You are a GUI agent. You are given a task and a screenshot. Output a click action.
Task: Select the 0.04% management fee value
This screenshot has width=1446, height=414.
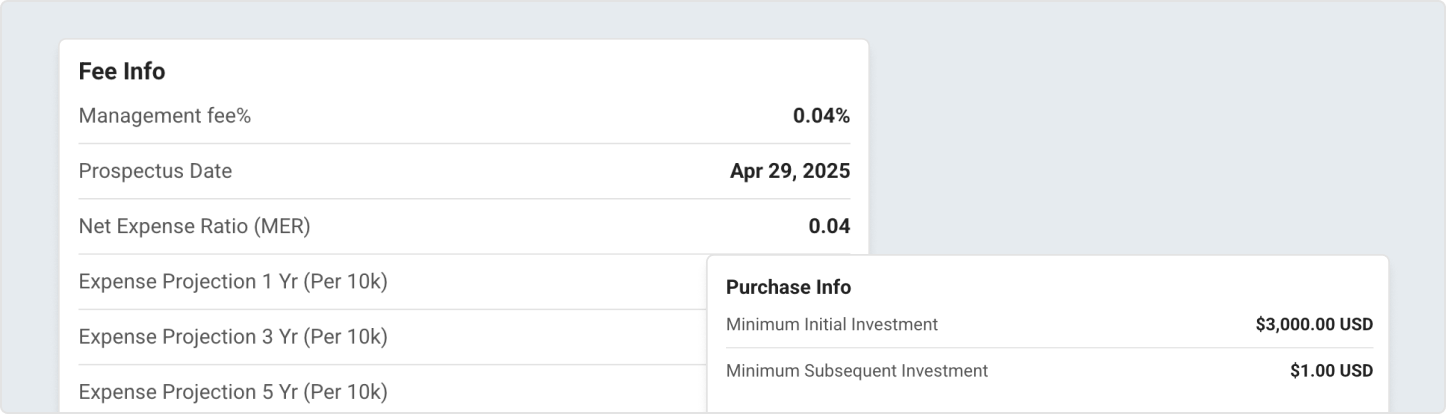[821, 116]
